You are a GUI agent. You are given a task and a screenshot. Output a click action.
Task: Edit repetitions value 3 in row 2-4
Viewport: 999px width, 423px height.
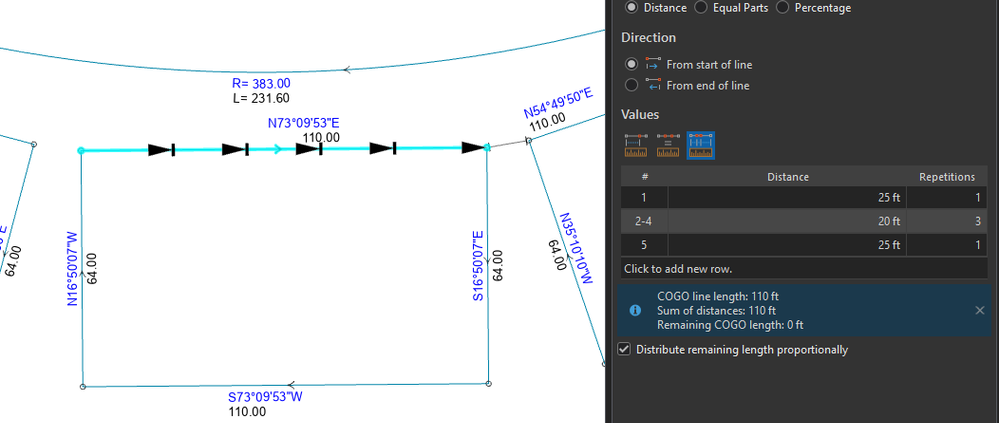pyautogui.click(x=947, y=221)
